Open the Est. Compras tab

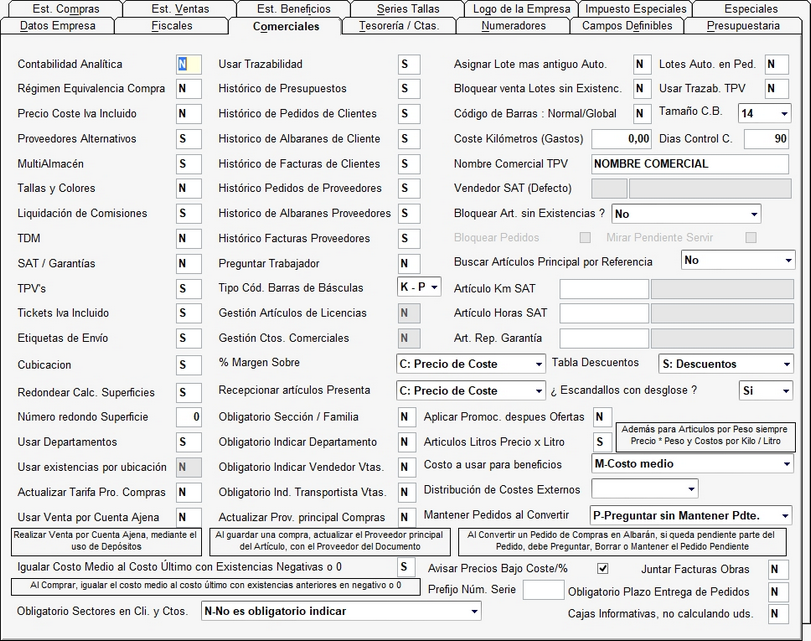click(66, 9)
